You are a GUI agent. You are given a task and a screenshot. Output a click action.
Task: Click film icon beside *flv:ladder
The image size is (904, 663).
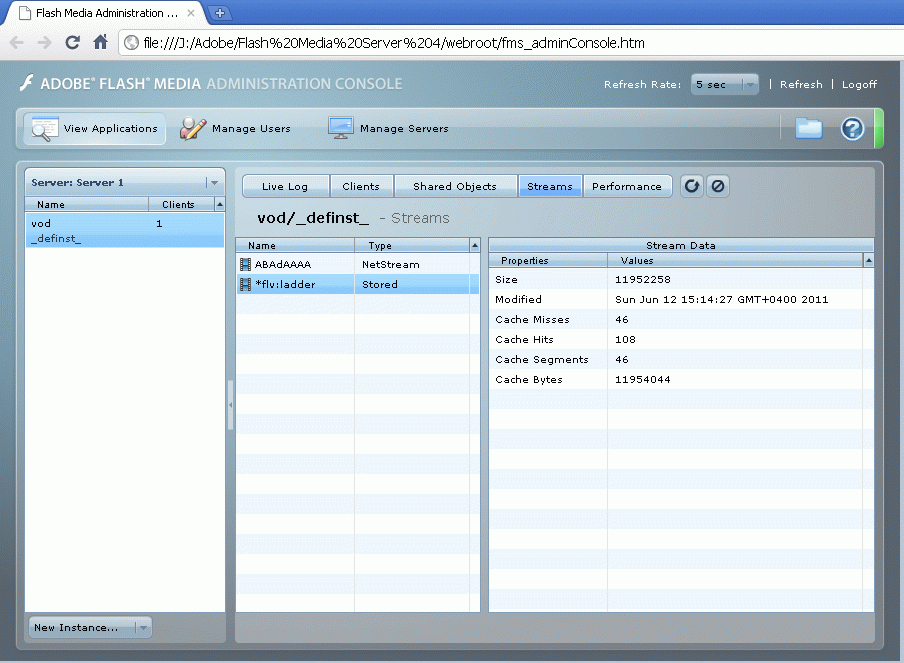tap(245, 284)
